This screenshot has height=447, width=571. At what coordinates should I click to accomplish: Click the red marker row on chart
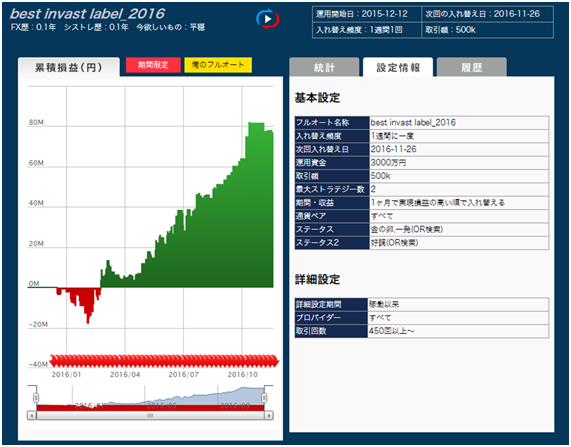tap(164, 361)
